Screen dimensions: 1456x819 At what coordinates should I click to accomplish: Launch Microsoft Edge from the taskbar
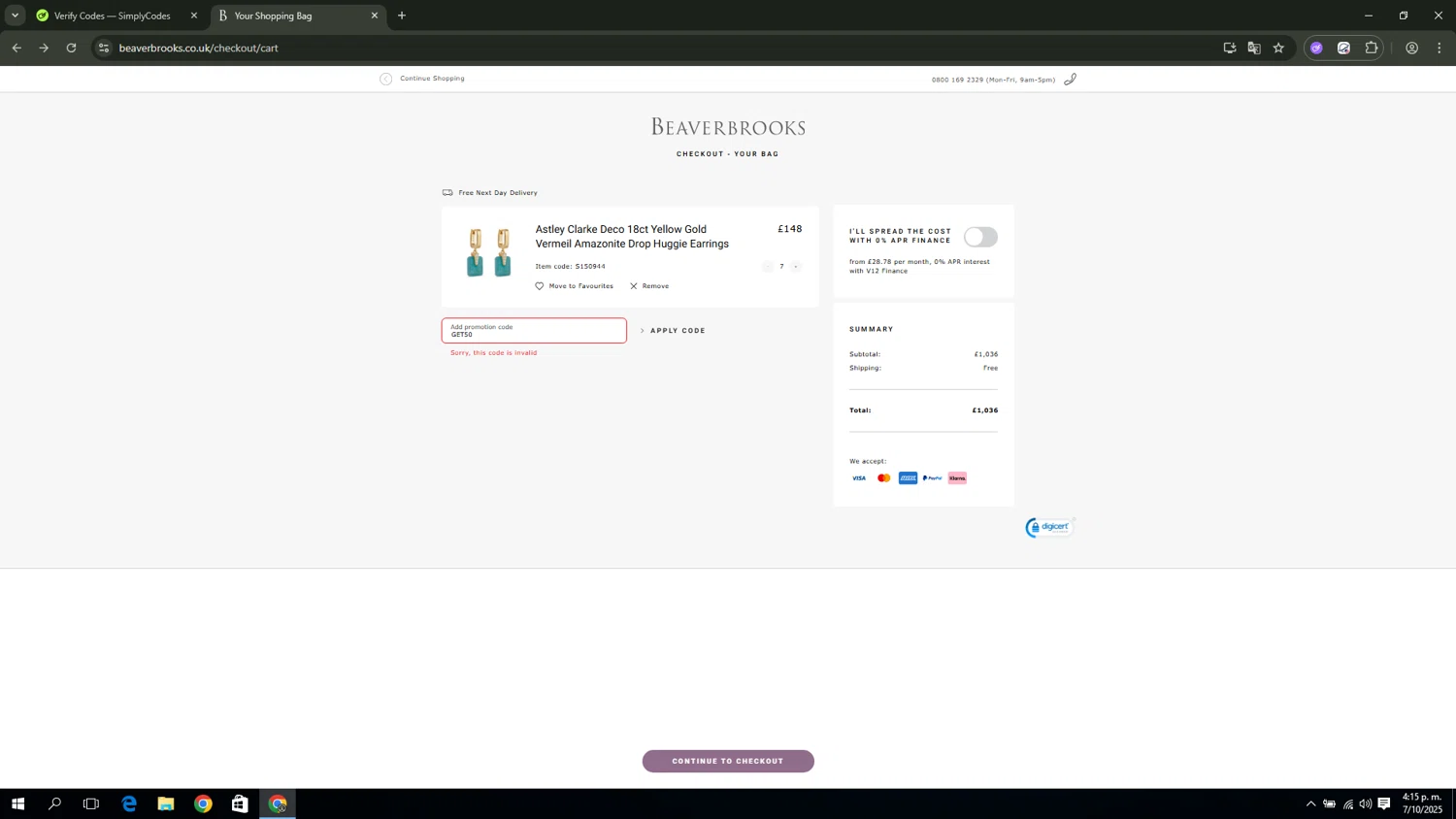click(x=129, y=803)
